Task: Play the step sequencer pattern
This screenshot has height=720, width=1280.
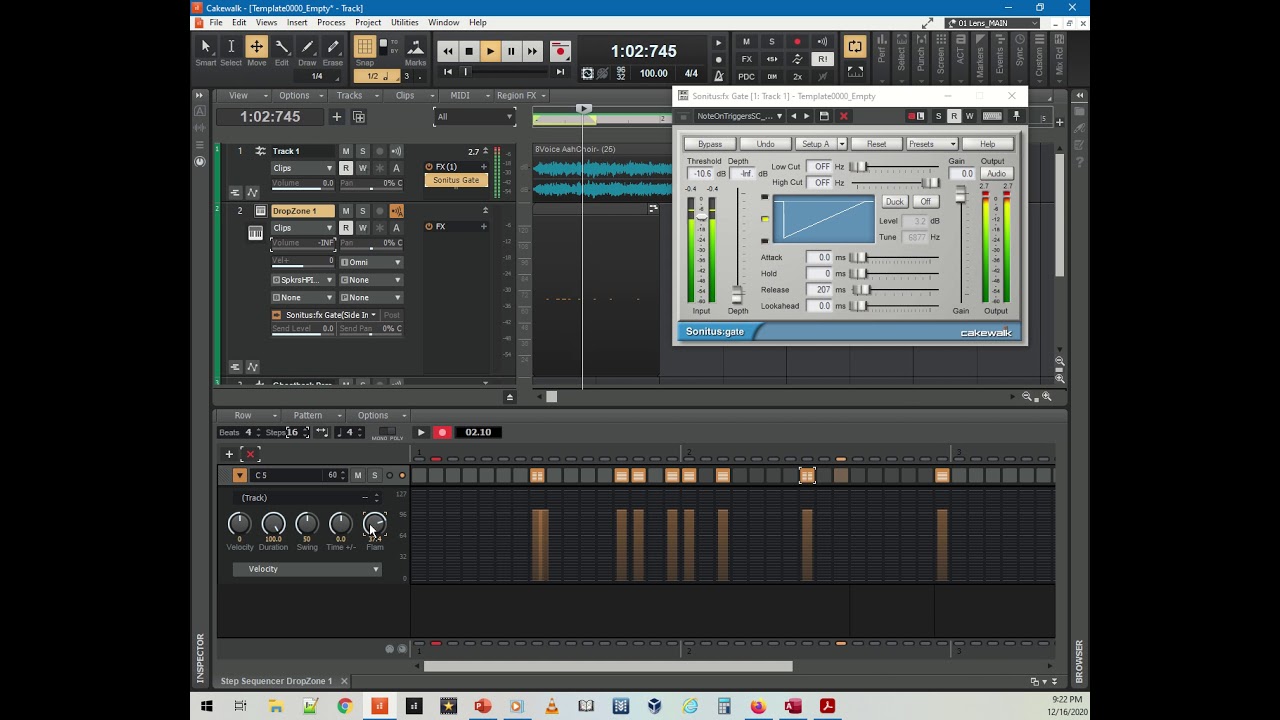Action: tap(421, 433)
